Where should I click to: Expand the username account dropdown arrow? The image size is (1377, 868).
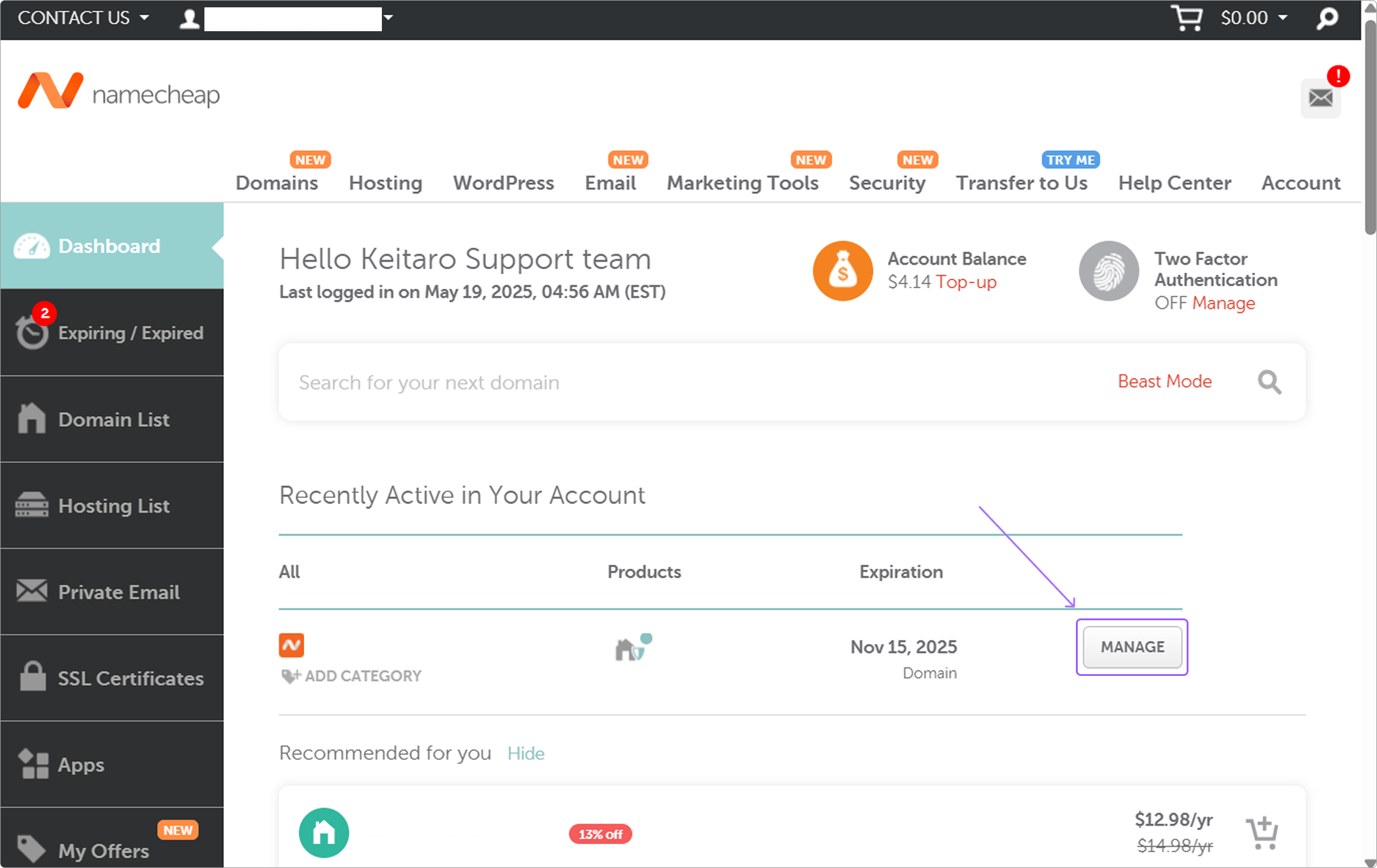click(x=388, y=18)
